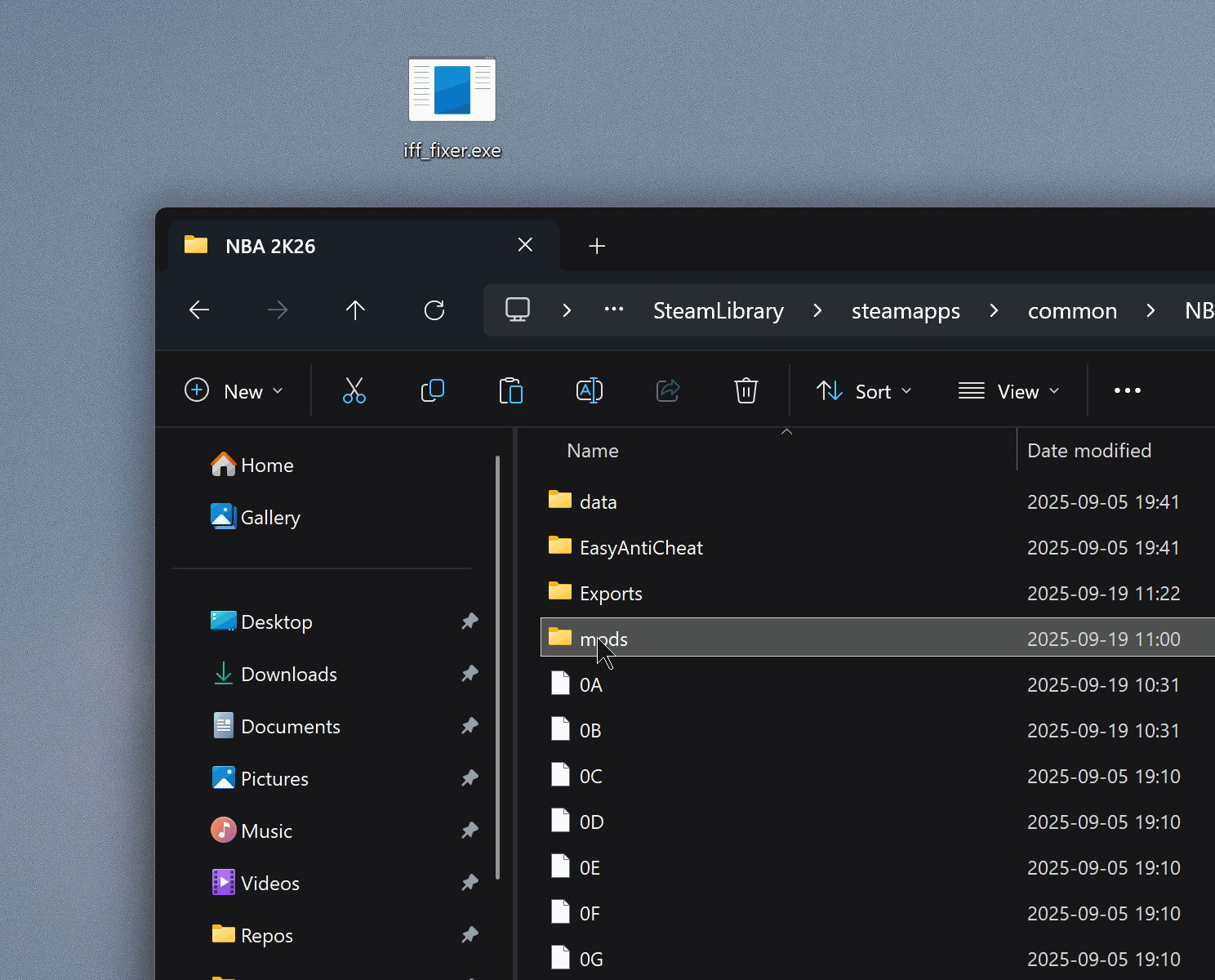Expand the Sort options menu
Image resolution: width=1215 pixels, height=980 pixels.
[864, 391]
